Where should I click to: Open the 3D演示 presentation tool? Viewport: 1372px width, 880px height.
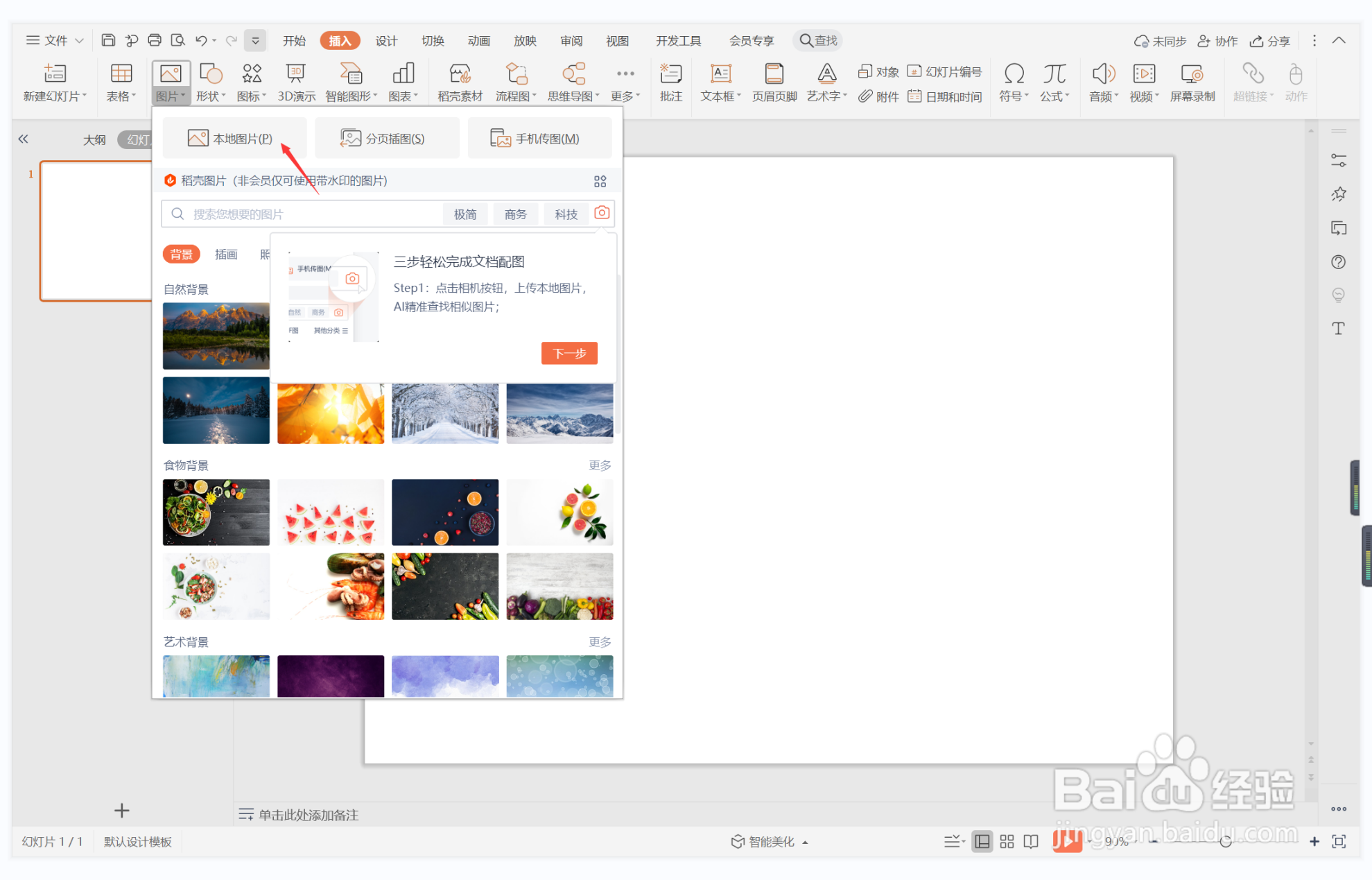pyautogui.click(x=296, y=83)
